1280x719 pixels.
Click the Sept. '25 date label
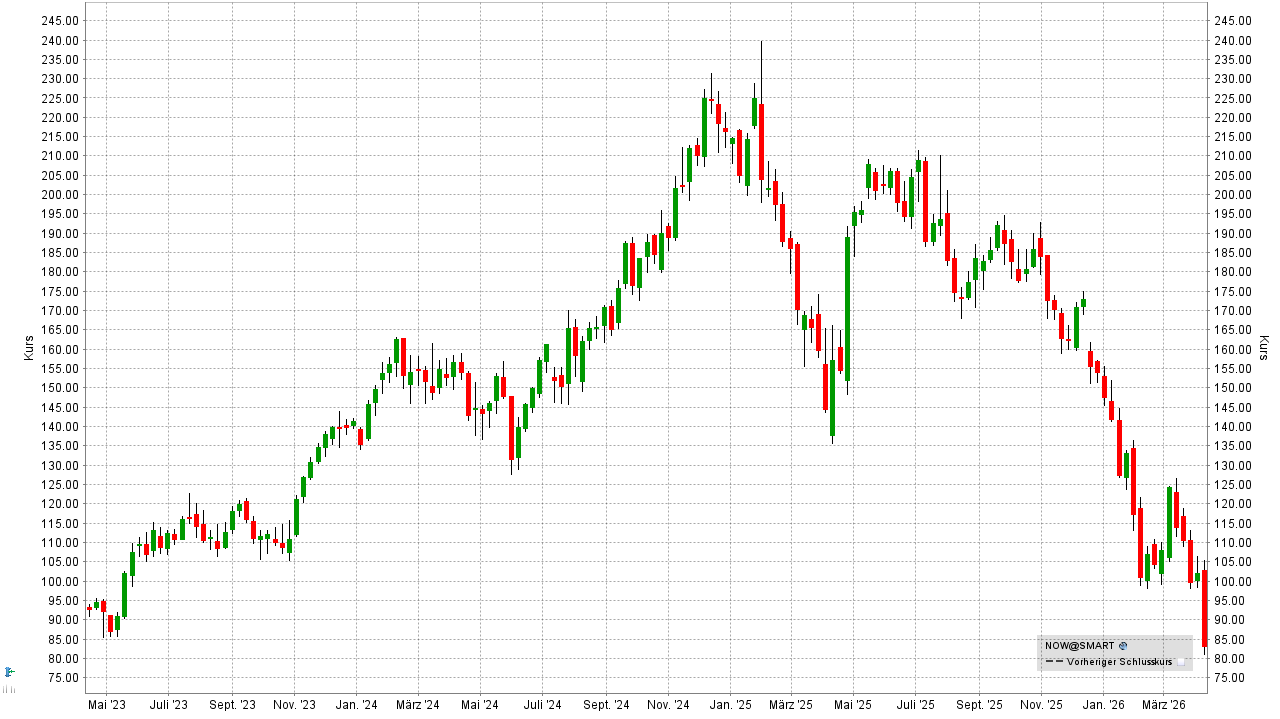pos(978,705)
